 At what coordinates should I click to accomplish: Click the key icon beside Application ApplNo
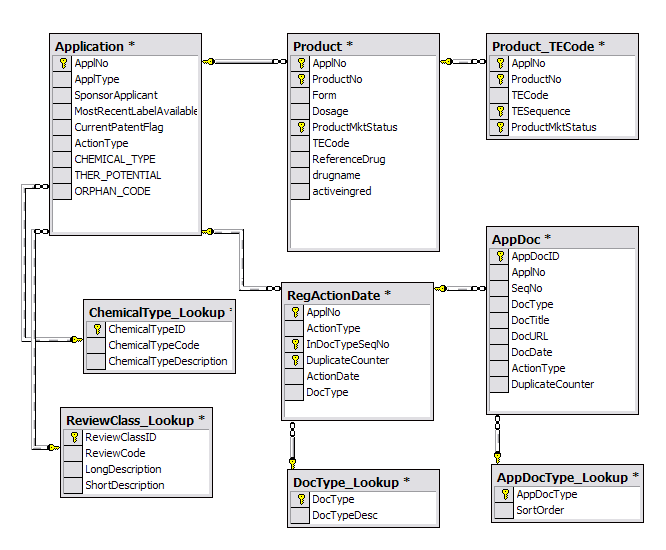click(x=62, y=63)
